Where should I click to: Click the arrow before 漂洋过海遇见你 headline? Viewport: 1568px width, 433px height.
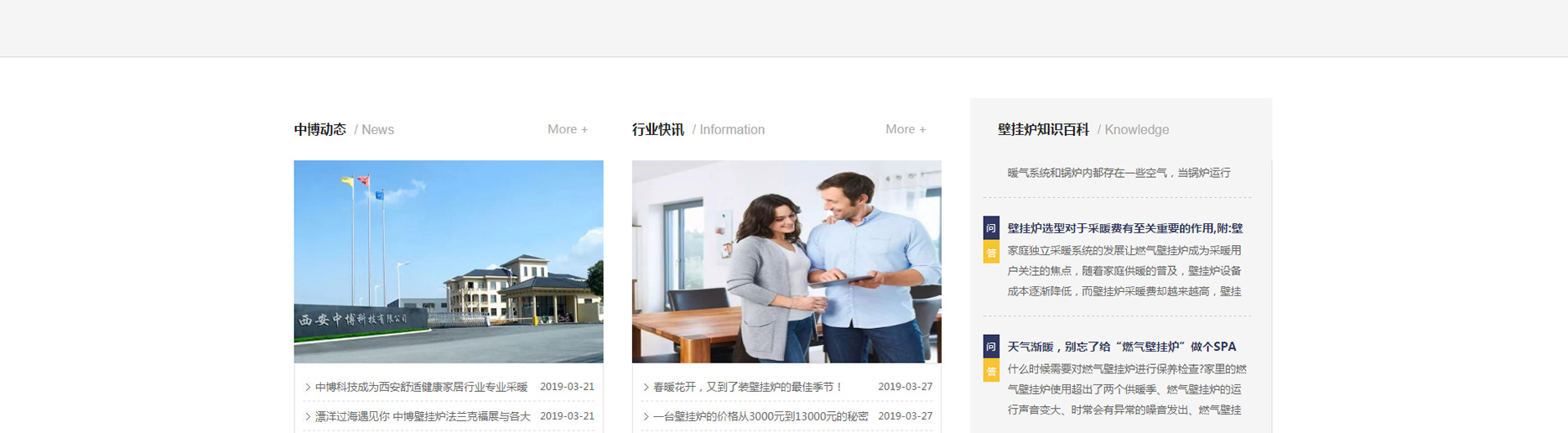click(308, 416)
